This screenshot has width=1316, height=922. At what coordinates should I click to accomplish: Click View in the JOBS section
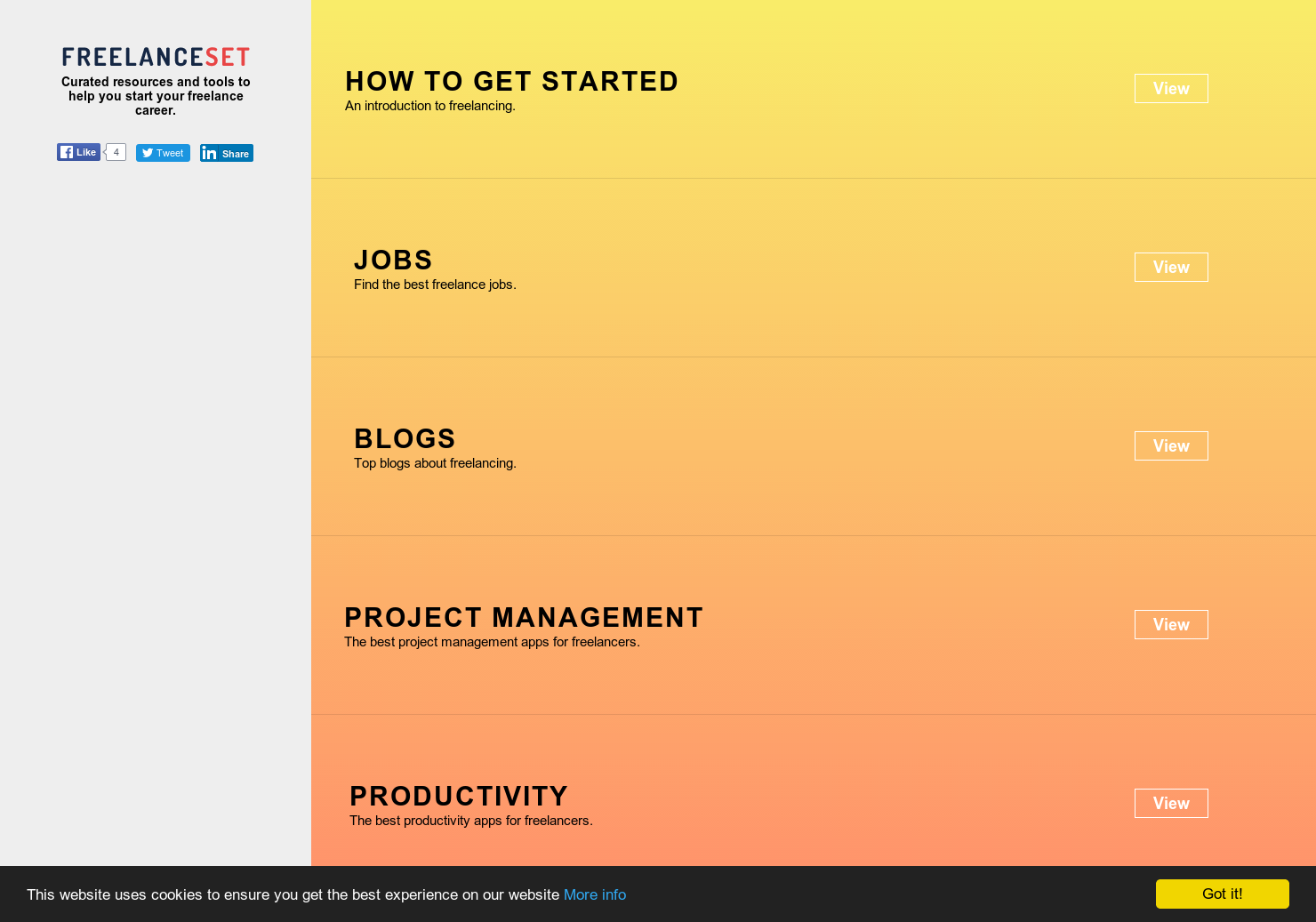(1171, 267)
